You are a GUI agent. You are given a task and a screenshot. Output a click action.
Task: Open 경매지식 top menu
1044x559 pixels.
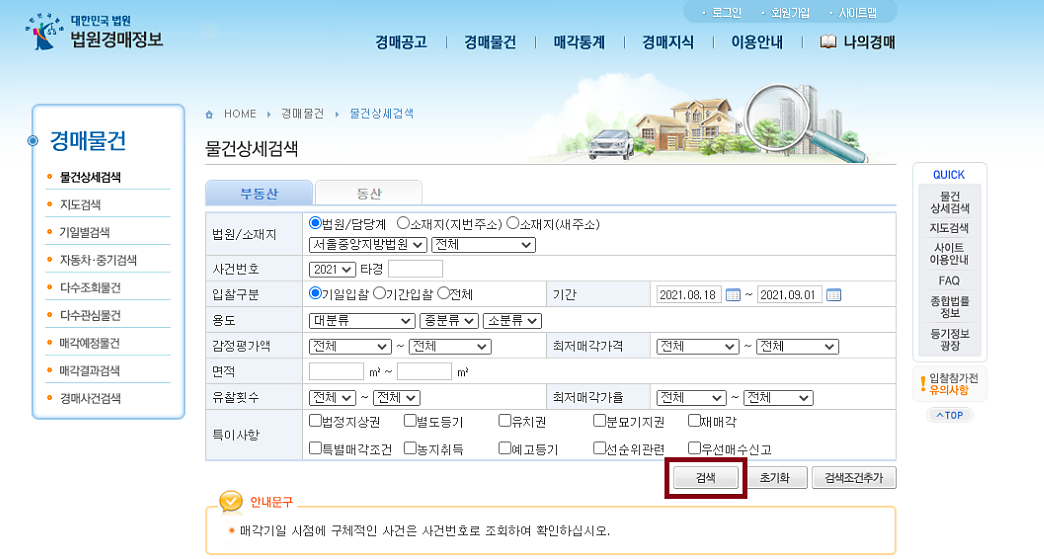pyautogui.click(x=668, y=43)
